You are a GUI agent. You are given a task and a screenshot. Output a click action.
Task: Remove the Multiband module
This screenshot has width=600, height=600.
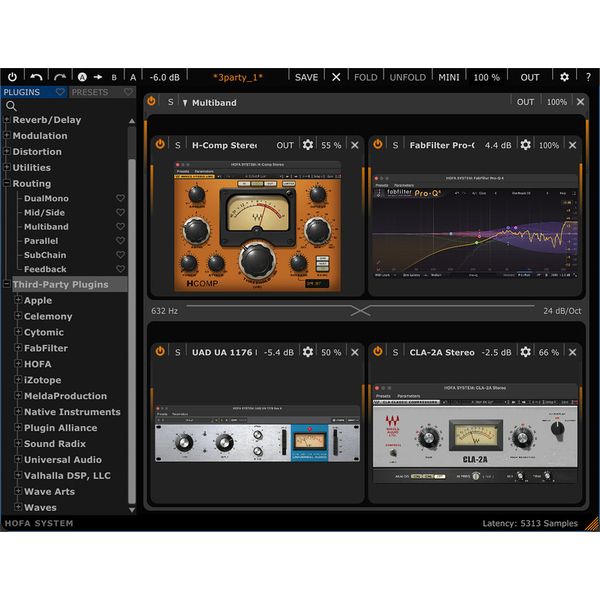coord(580,102)
